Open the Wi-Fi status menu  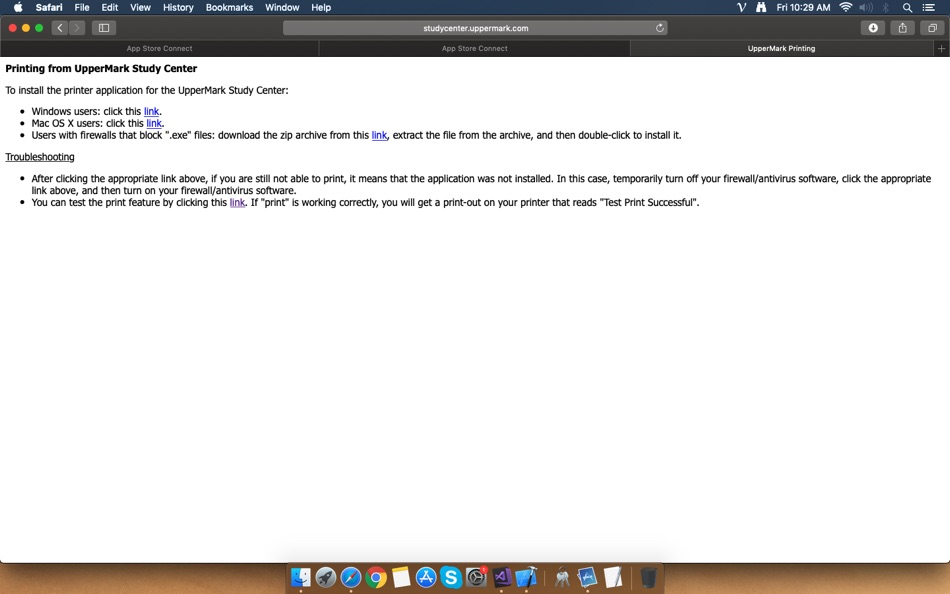tap(845, 7)
